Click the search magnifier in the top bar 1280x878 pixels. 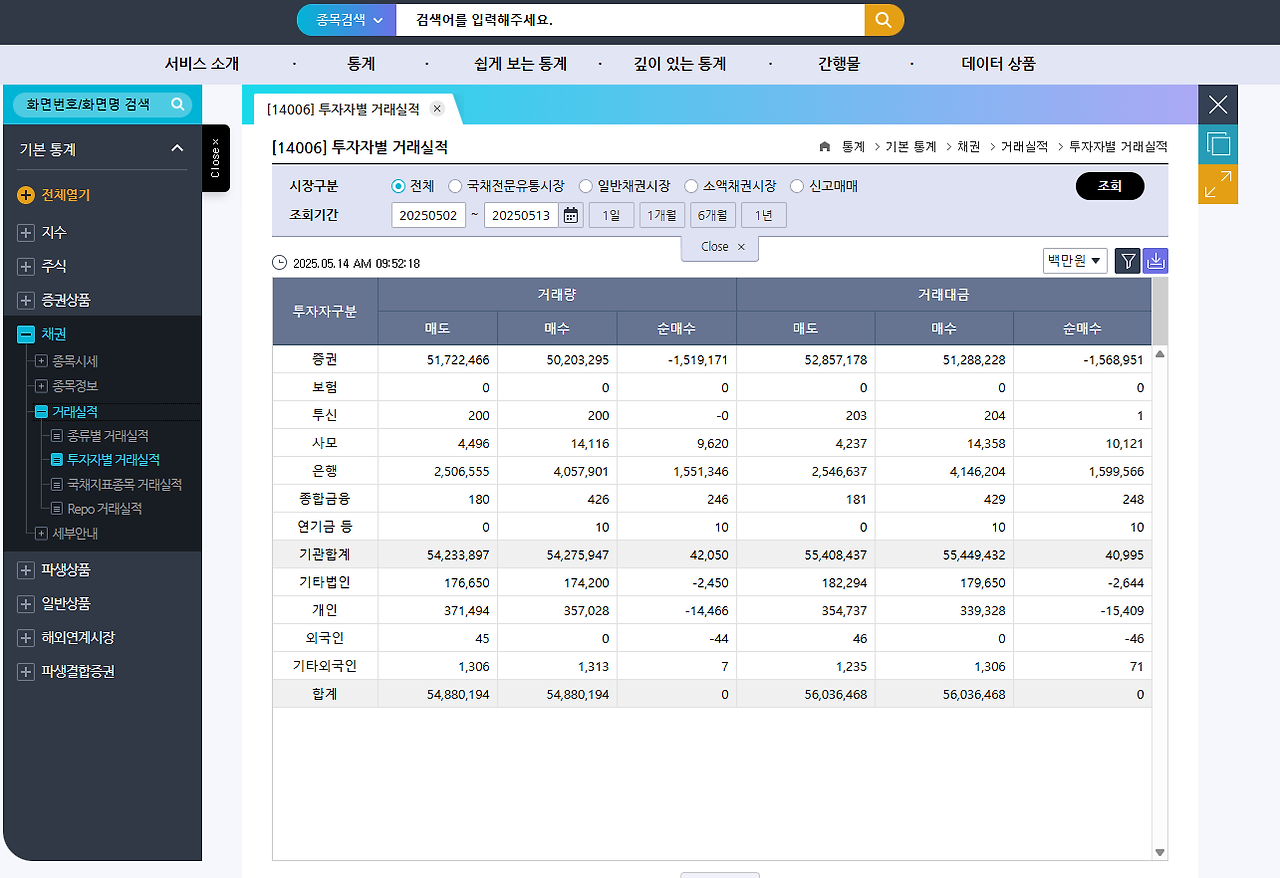point(882,20)
